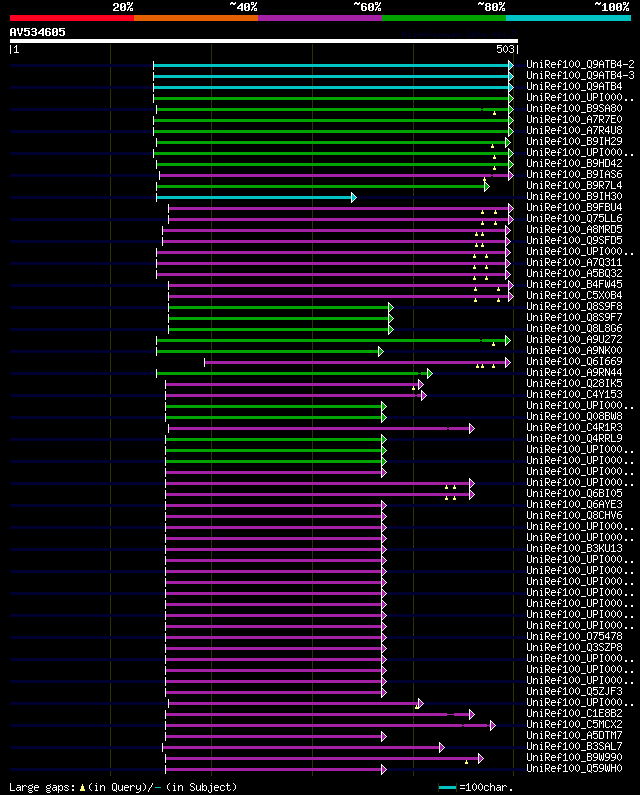Select hit label UniRef100_Q4RRL9
The image size is (640, 795).
point(574,439)
